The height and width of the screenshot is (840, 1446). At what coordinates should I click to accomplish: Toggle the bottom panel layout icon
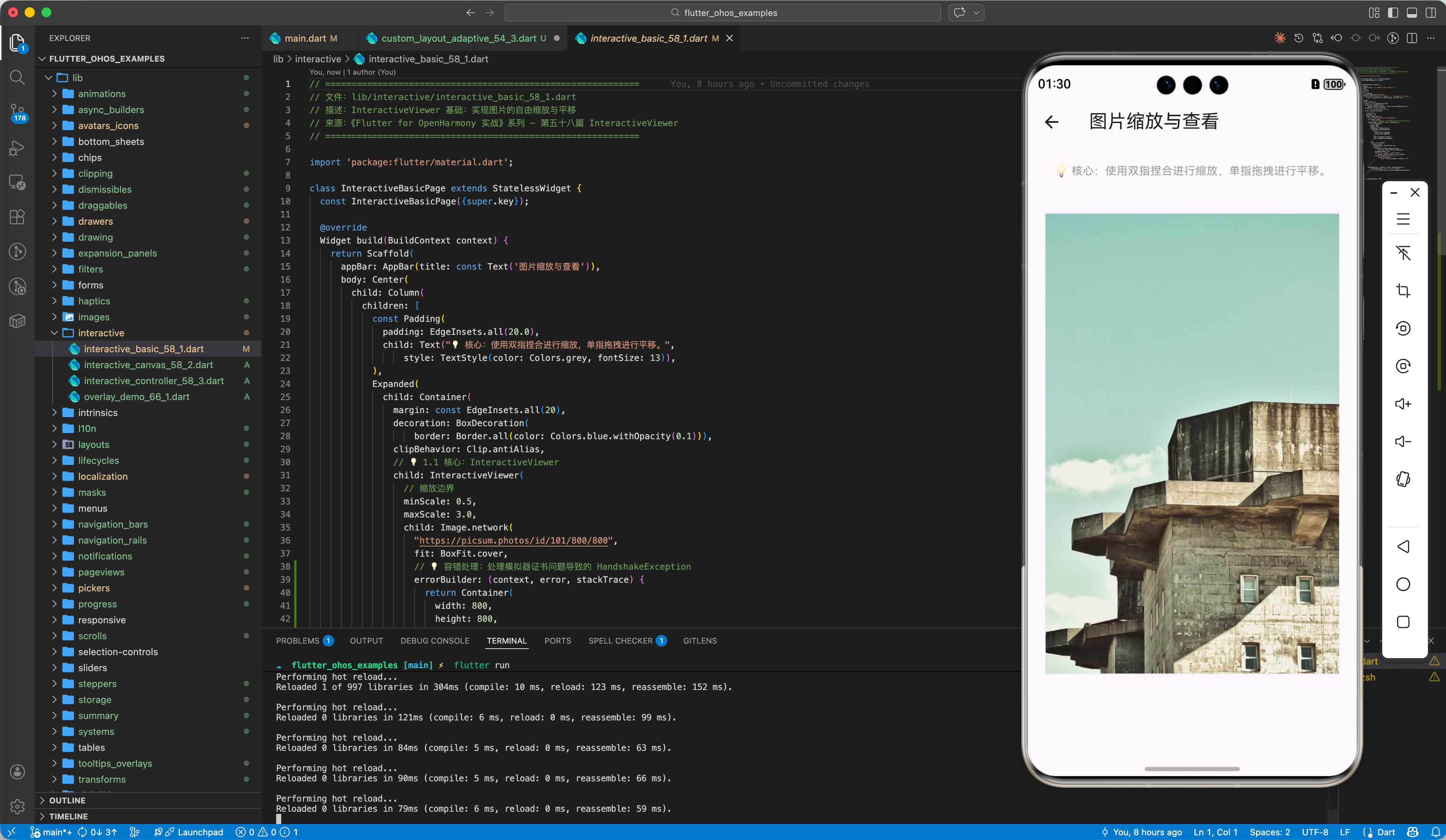[1412, 13]
